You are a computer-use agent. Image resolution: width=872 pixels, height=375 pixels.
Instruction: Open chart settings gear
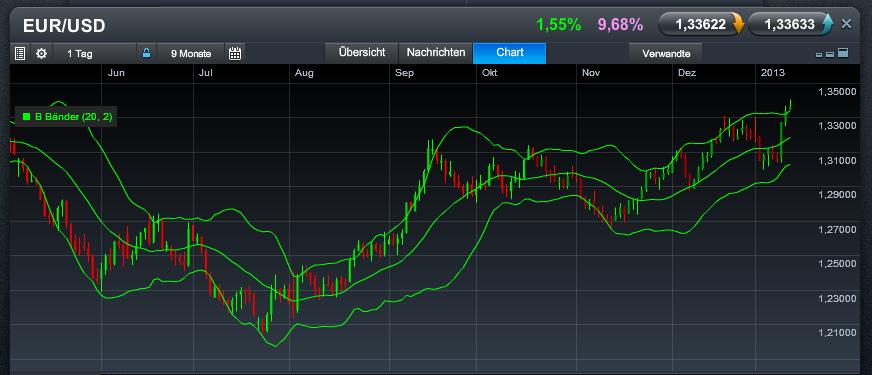point(41,54)
